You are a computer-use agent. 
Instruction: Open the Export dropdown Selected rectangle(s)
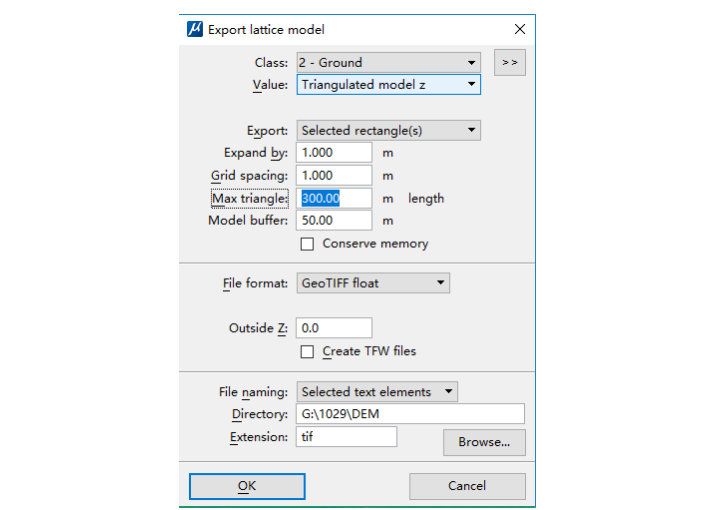tap(388, 130)
